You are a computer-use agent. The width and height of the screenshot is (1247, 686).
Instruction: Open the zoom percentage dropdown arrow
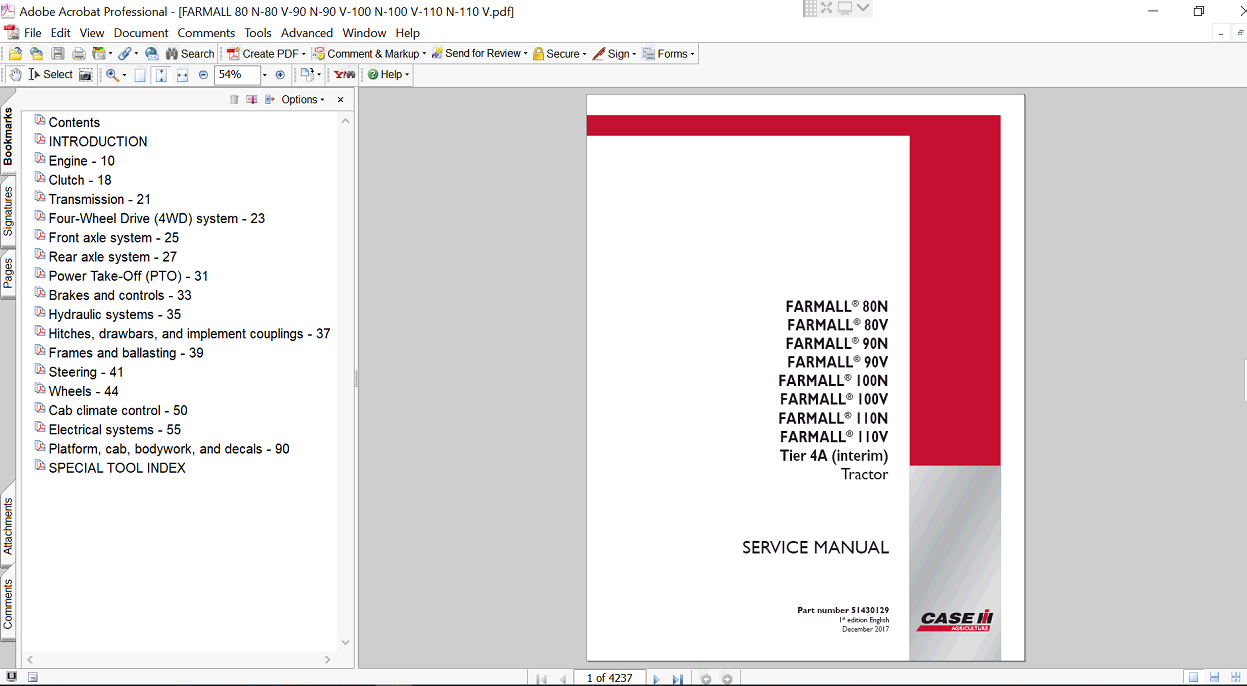tap(265, 75)
